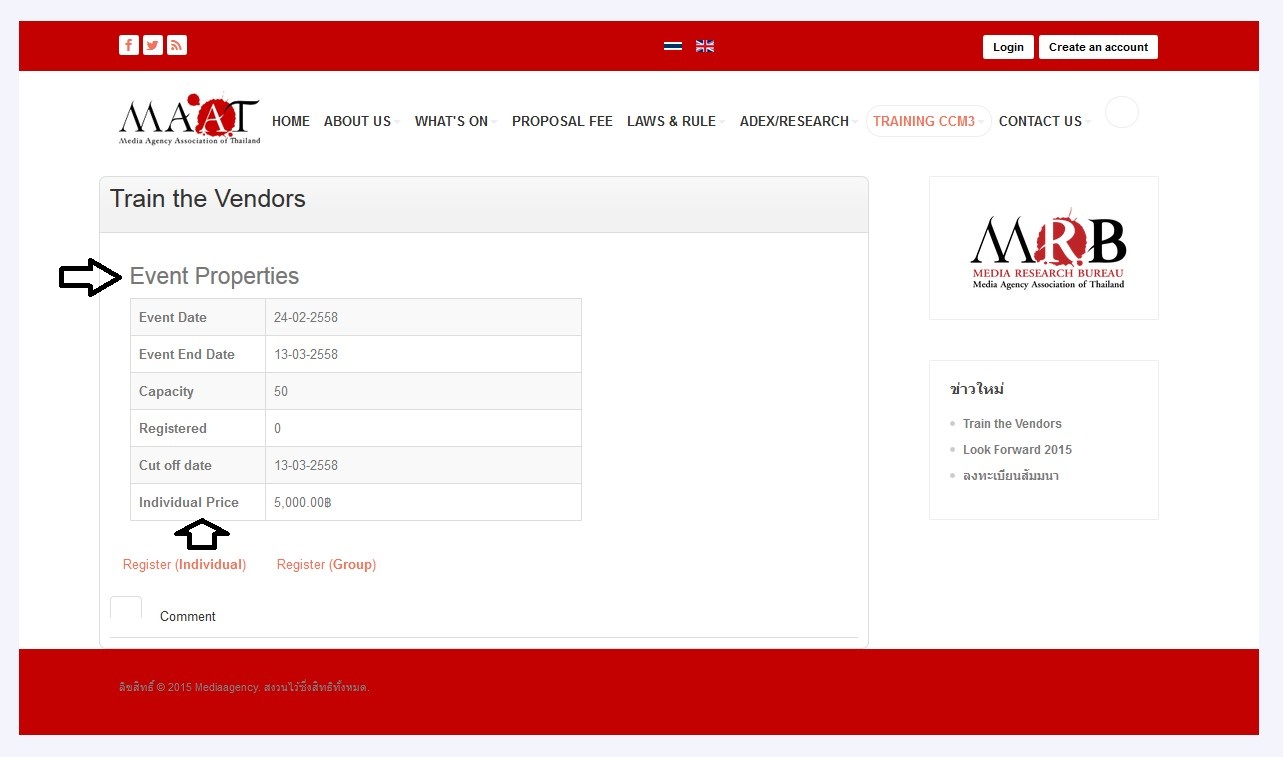Expand the What's On menu
Viewport: 1283px width, 757px height.
pos(452,121)
